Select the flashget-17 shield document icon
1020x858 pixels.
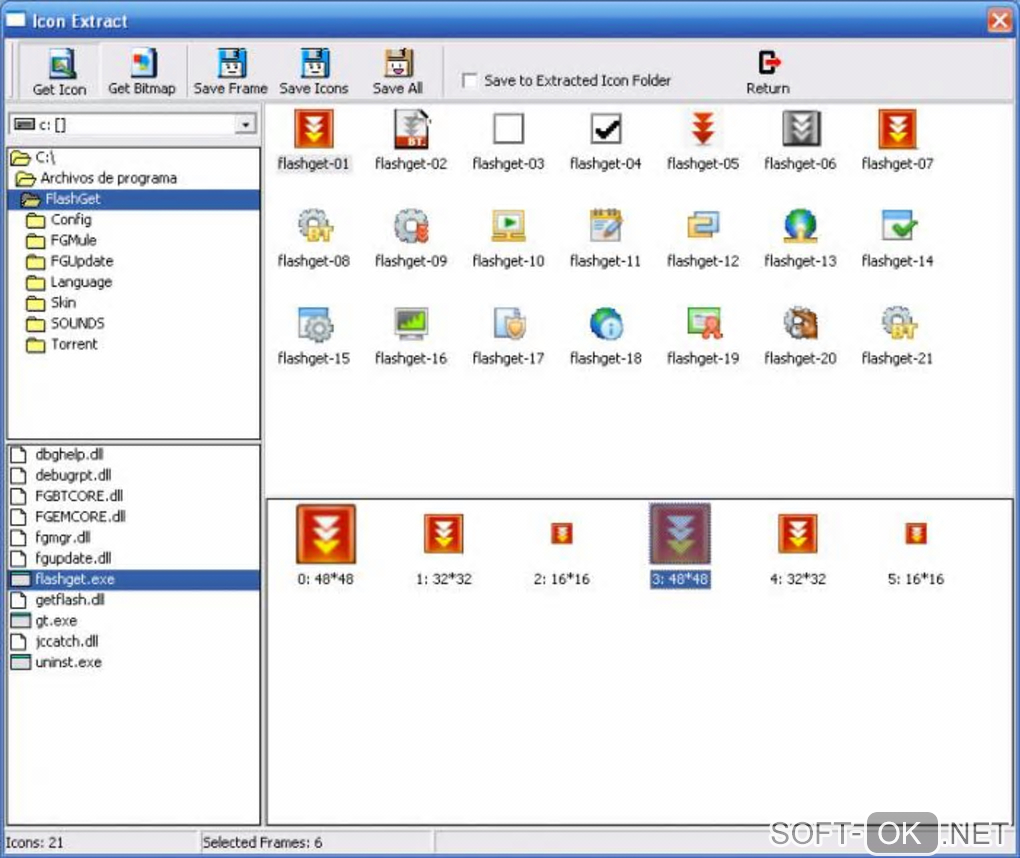(x=508, y=335)
